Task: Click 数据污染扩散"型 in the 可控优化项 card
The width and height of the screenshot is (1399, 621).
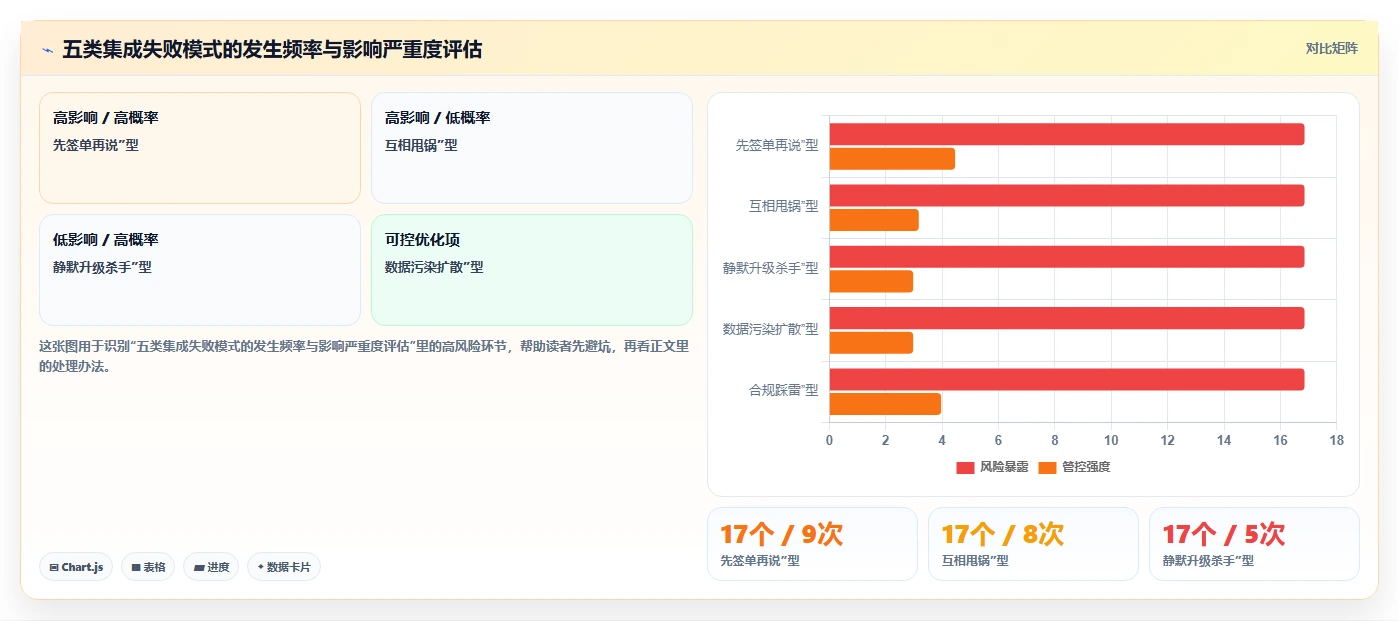Action: click(434, 267)
